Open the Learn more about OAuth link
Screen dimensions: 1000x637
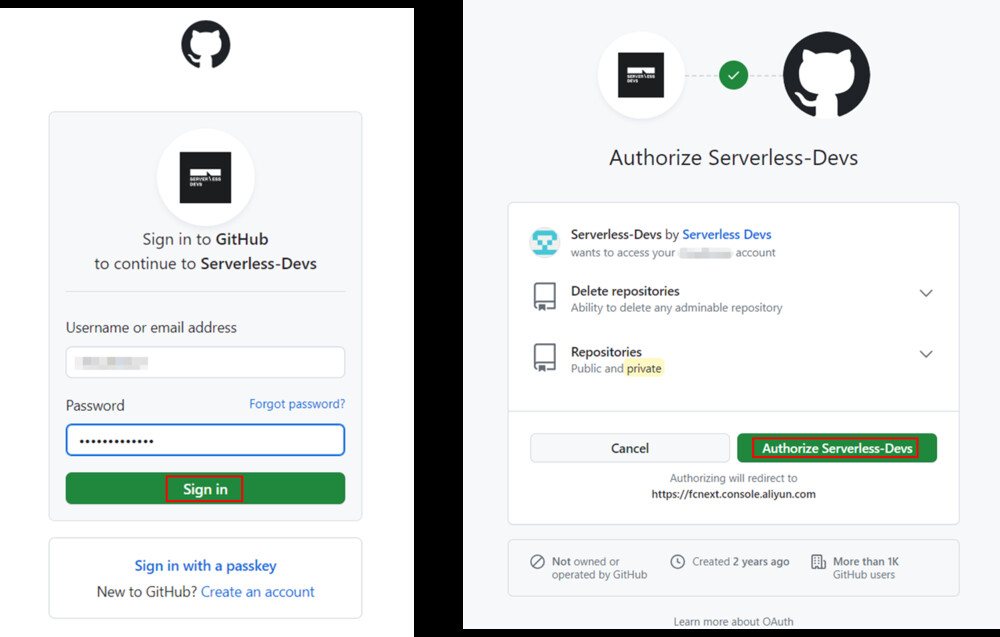733,622
